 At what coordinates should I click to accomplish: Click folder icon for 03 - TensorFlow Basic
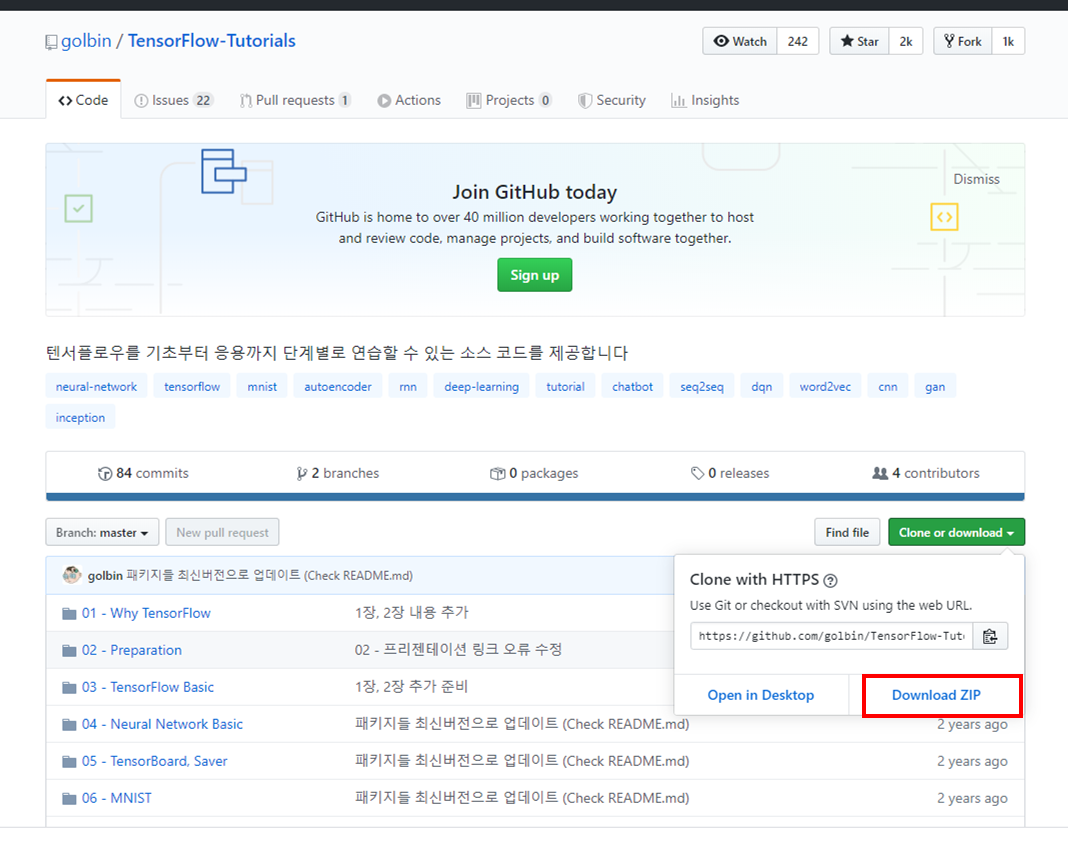[x=69, y=687]
